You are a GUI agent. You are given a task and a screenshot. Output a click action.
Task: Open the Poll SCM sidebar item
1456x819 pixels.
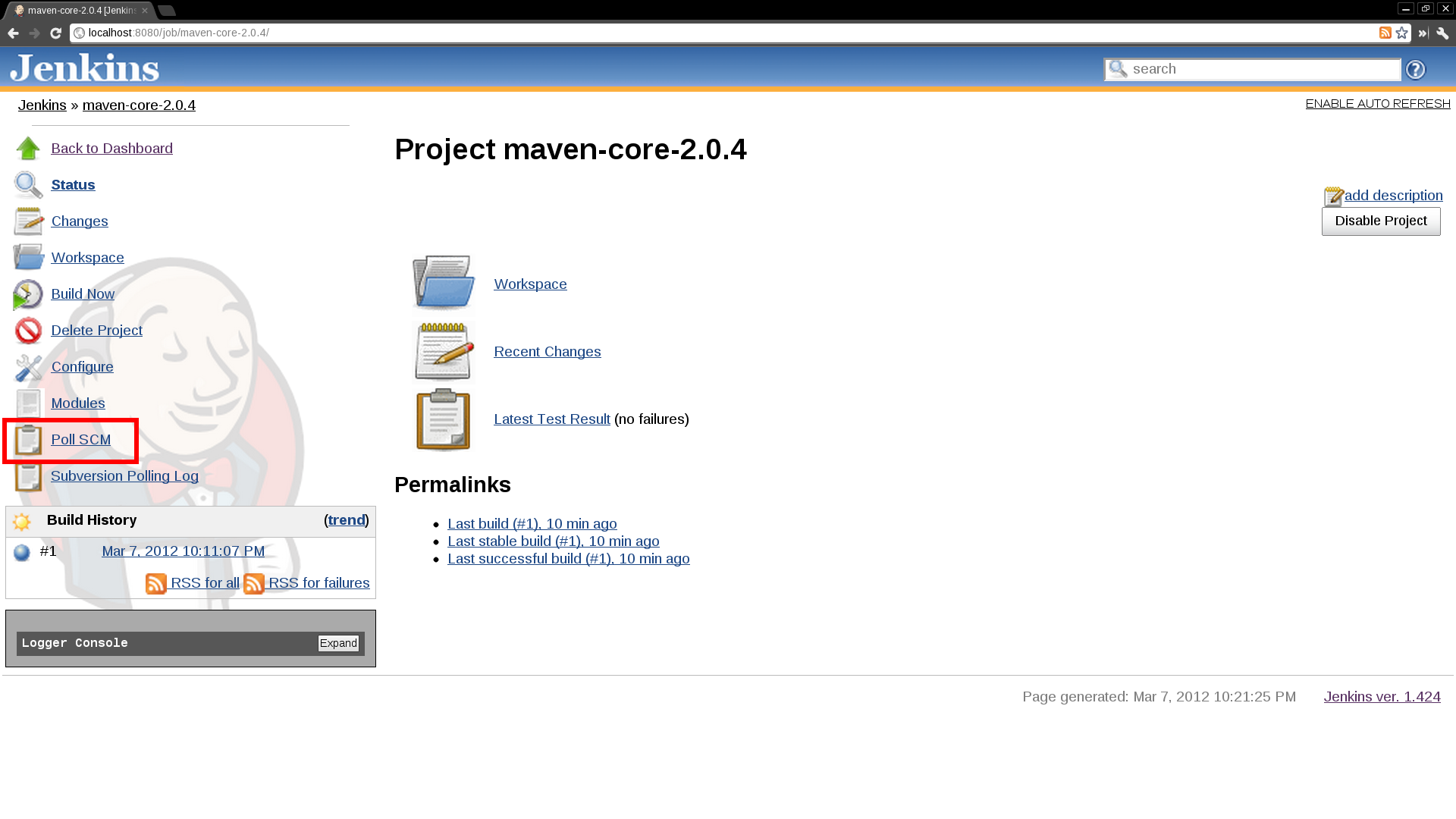pyautogui.click(x=80, y=440)
